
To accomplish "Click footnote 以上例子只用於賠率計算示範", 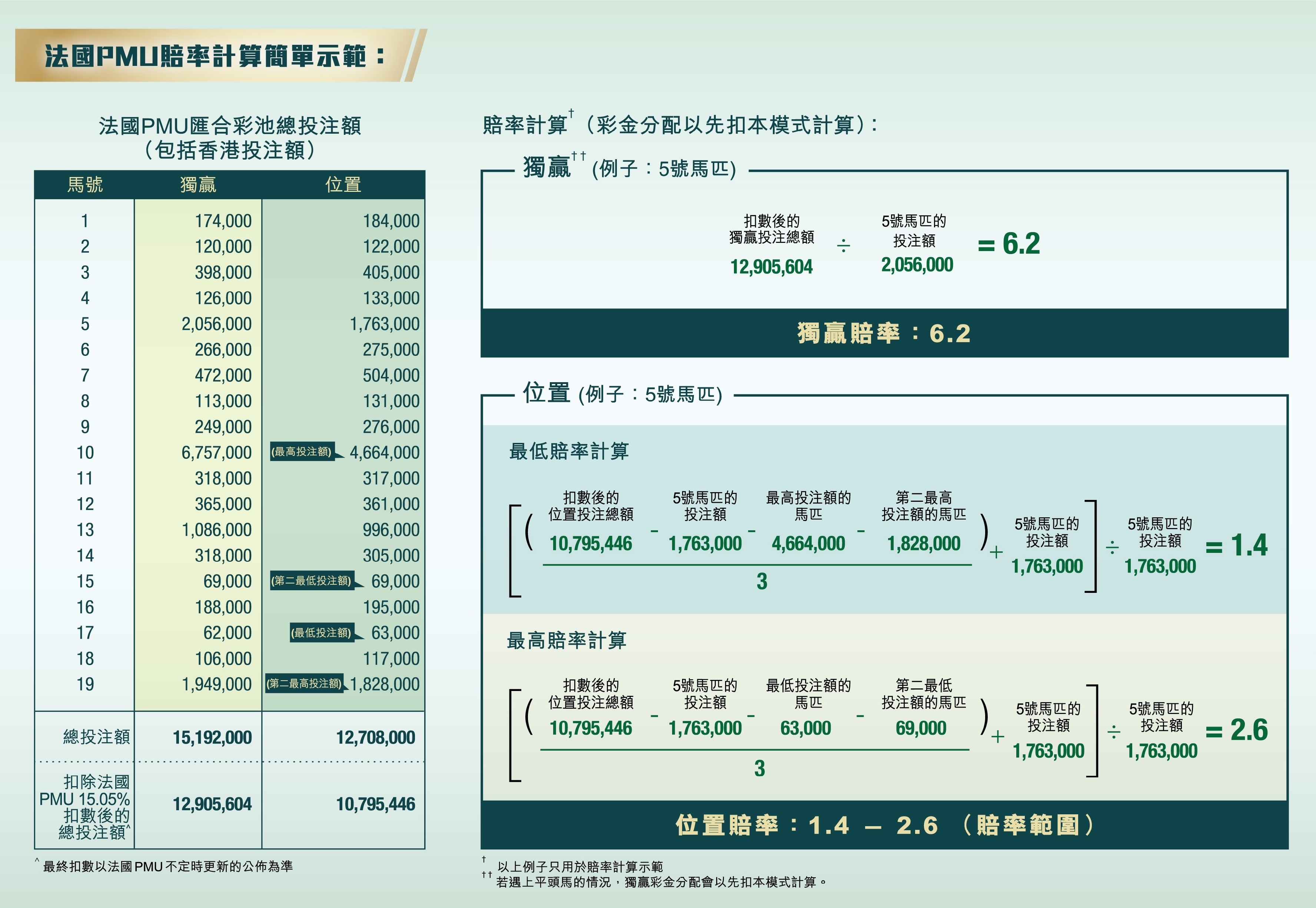I will pyautogui.click(x=579, y=867).
